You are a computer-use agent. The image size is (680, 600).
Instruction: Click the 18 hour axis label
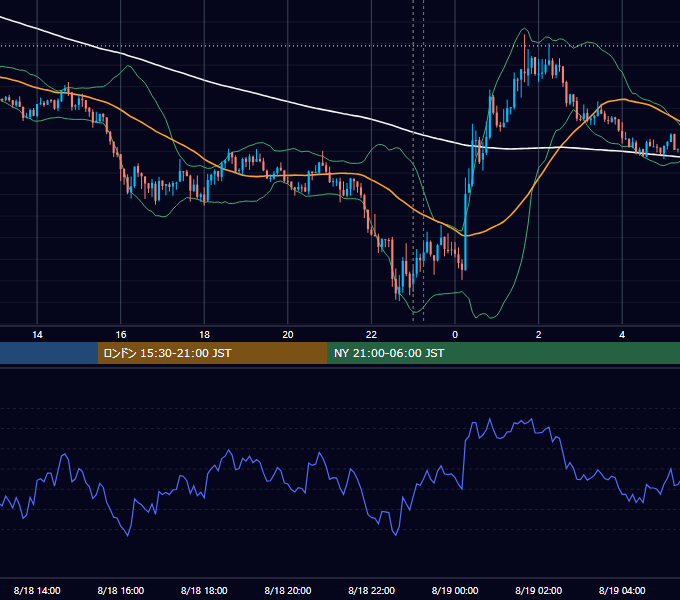click(204, 335)
